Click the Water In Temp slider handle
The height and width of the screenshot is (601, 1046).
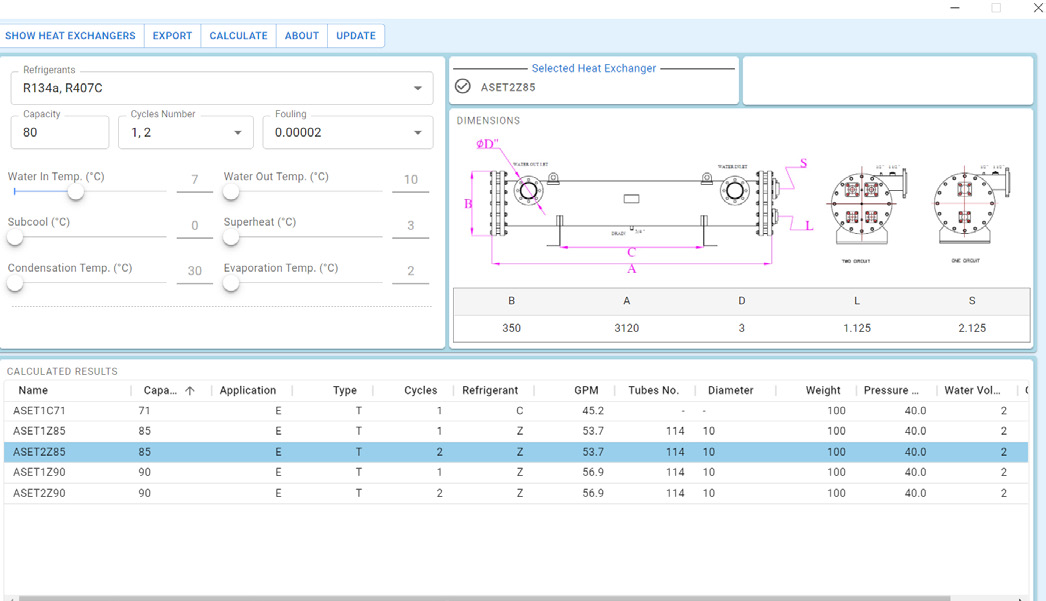76,191
